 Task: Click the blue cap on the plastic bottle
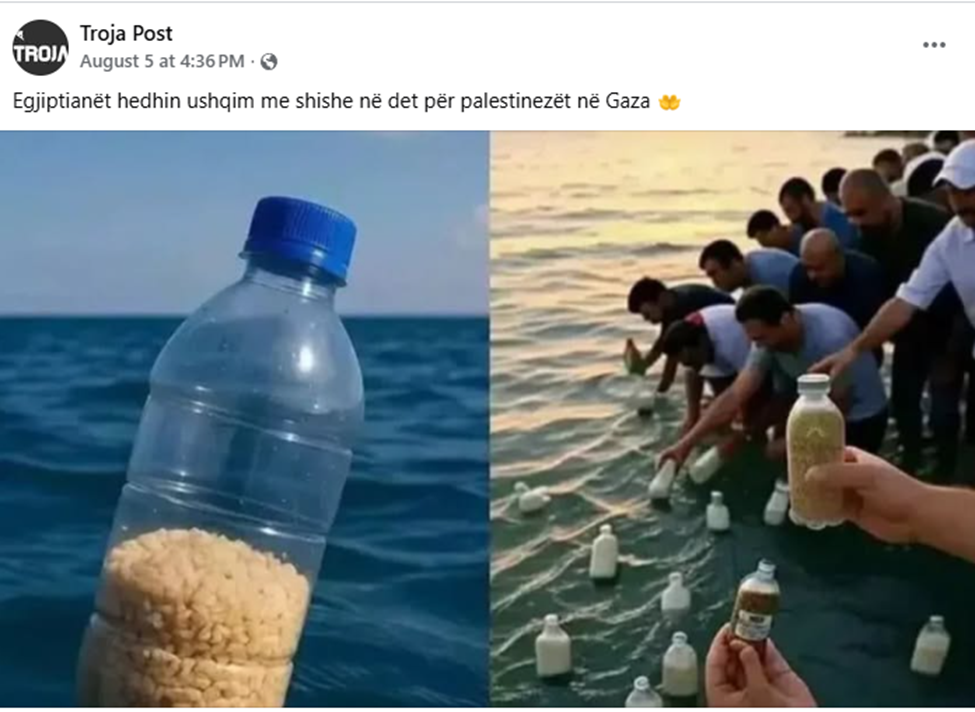click(300, 238)
